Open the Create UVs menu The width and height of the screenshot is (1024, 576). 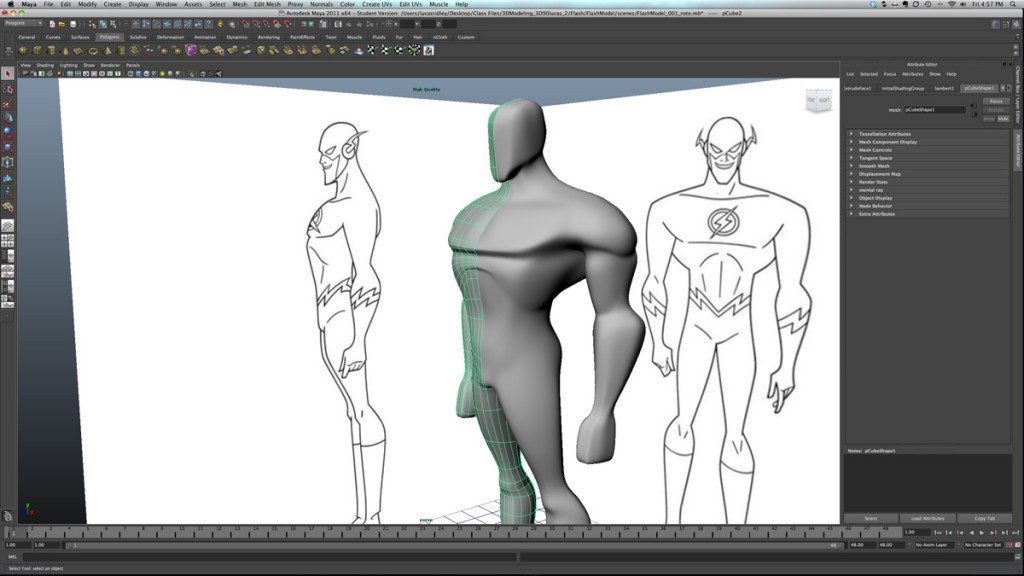pyautogui.click(x=377, y=4)
